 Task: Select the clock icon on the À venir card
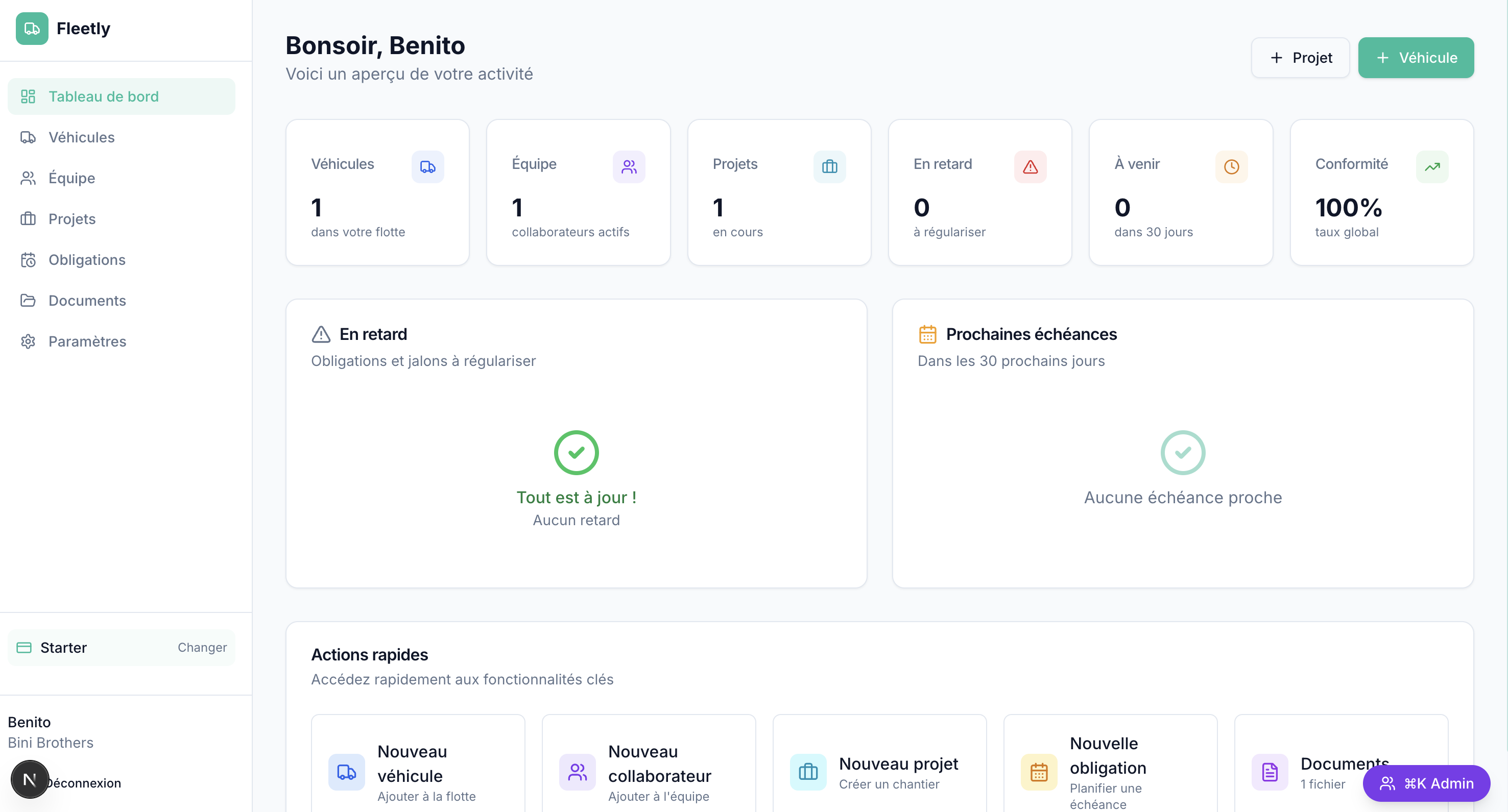click(x=1232, y=167)
